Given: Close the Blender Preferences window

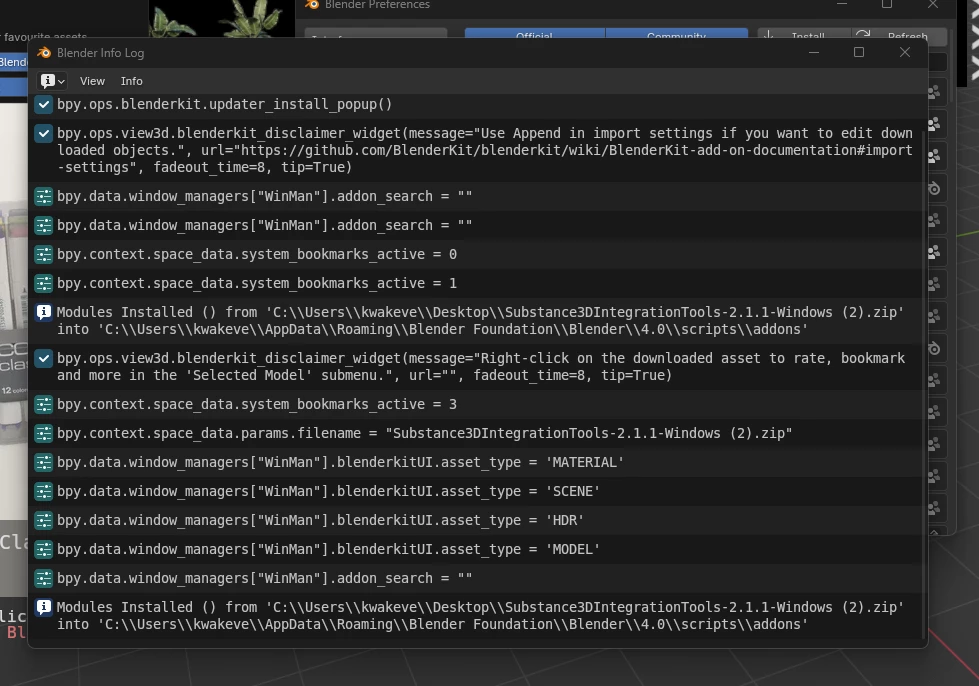Looking at the screenshot, I should pos(933,4).
